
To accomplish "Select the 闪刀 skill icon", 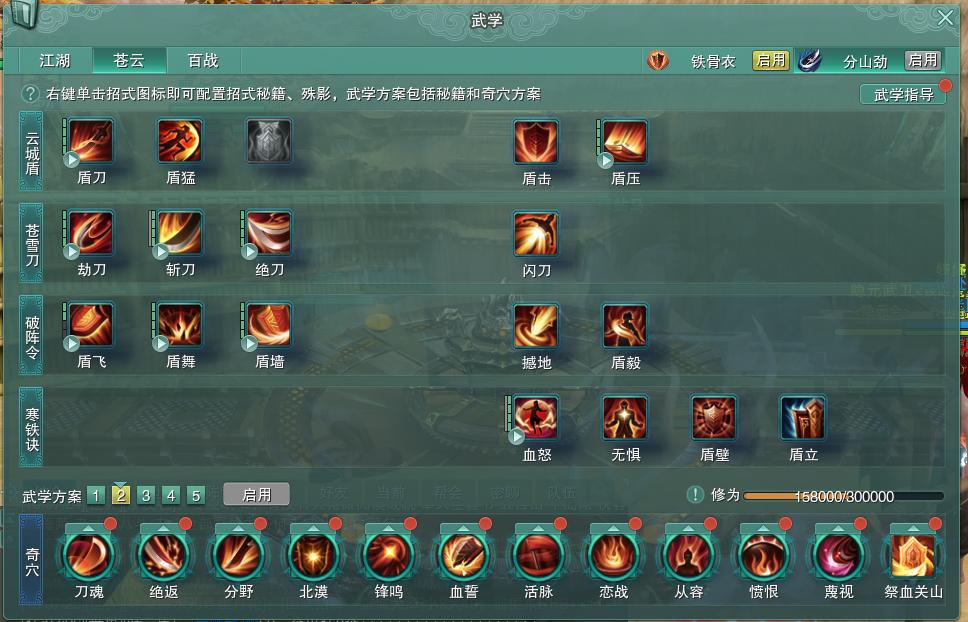I will click(x=536, y=234).
